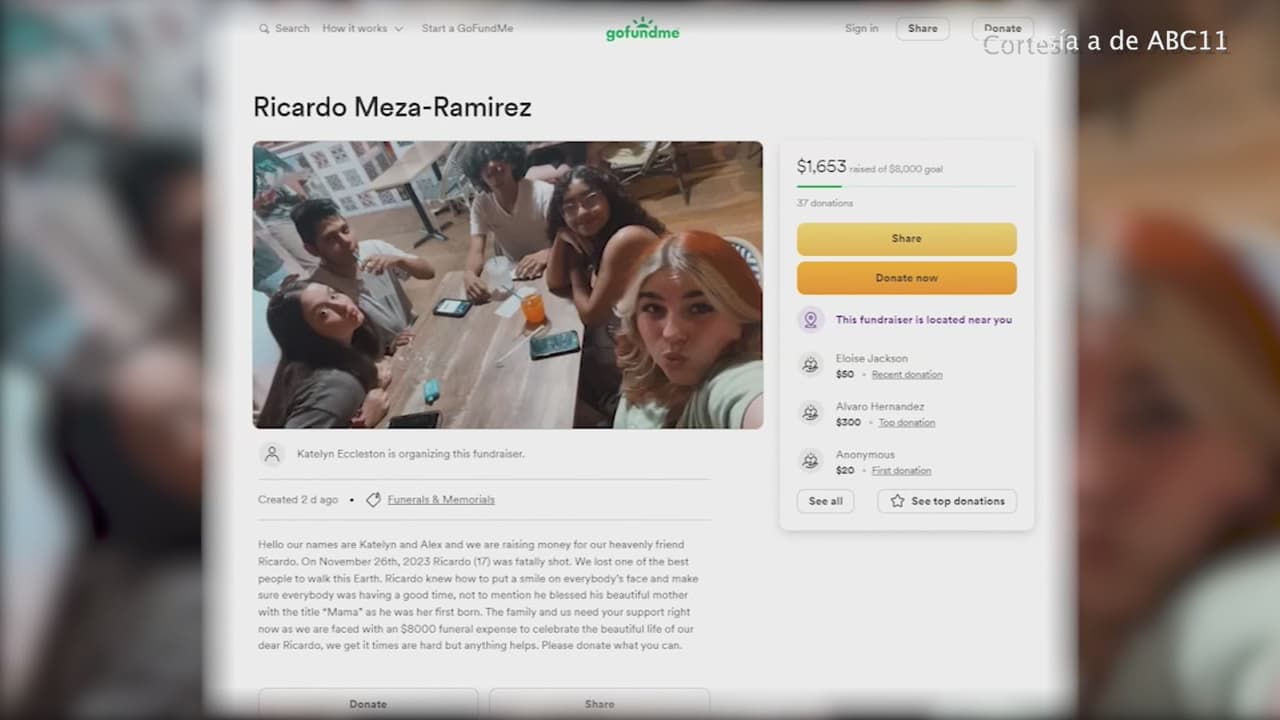This screenshot has height=720, width=1280.
Task: Click the Funerals & Memorials tag icon
Action: 373,500
